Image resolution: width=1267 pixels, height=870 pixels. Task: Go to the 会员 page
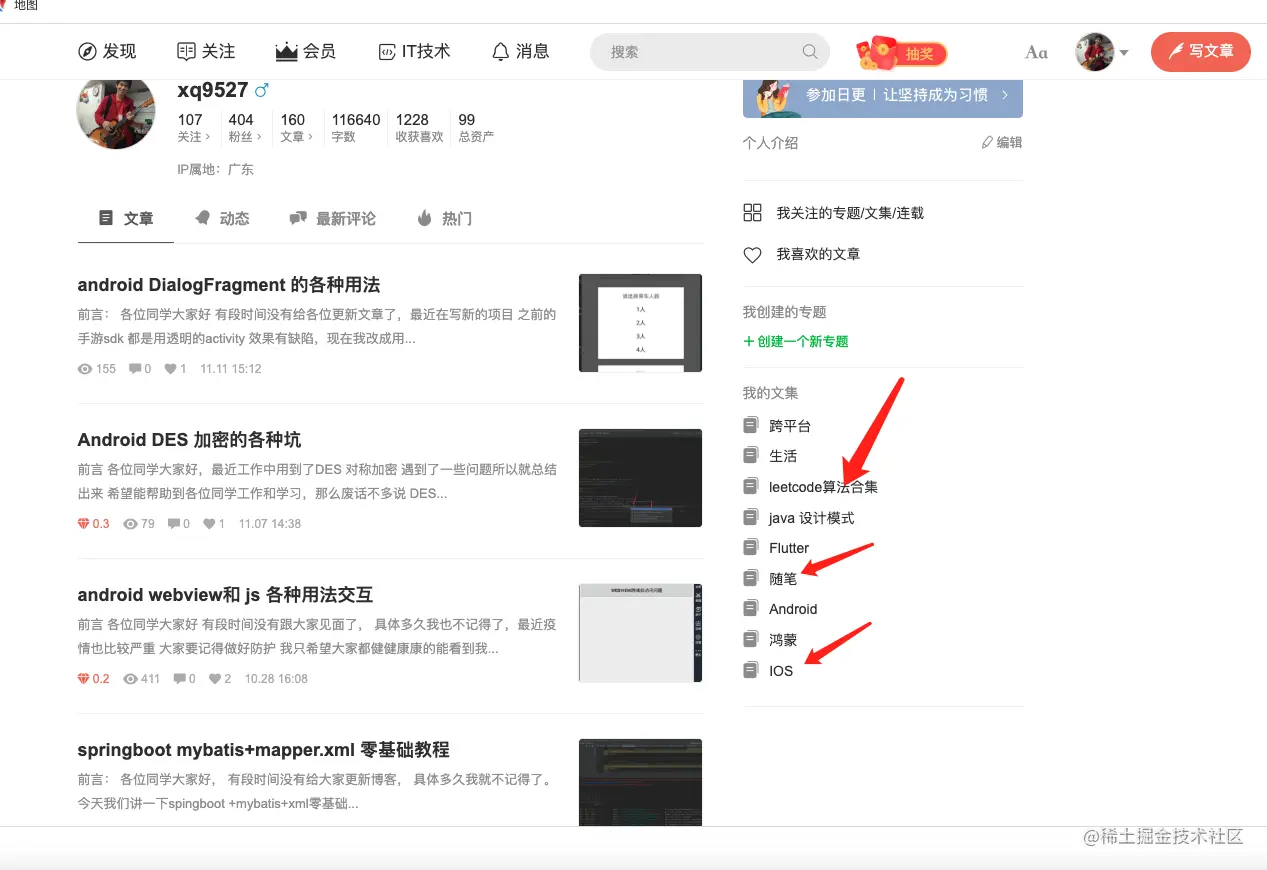306,51
